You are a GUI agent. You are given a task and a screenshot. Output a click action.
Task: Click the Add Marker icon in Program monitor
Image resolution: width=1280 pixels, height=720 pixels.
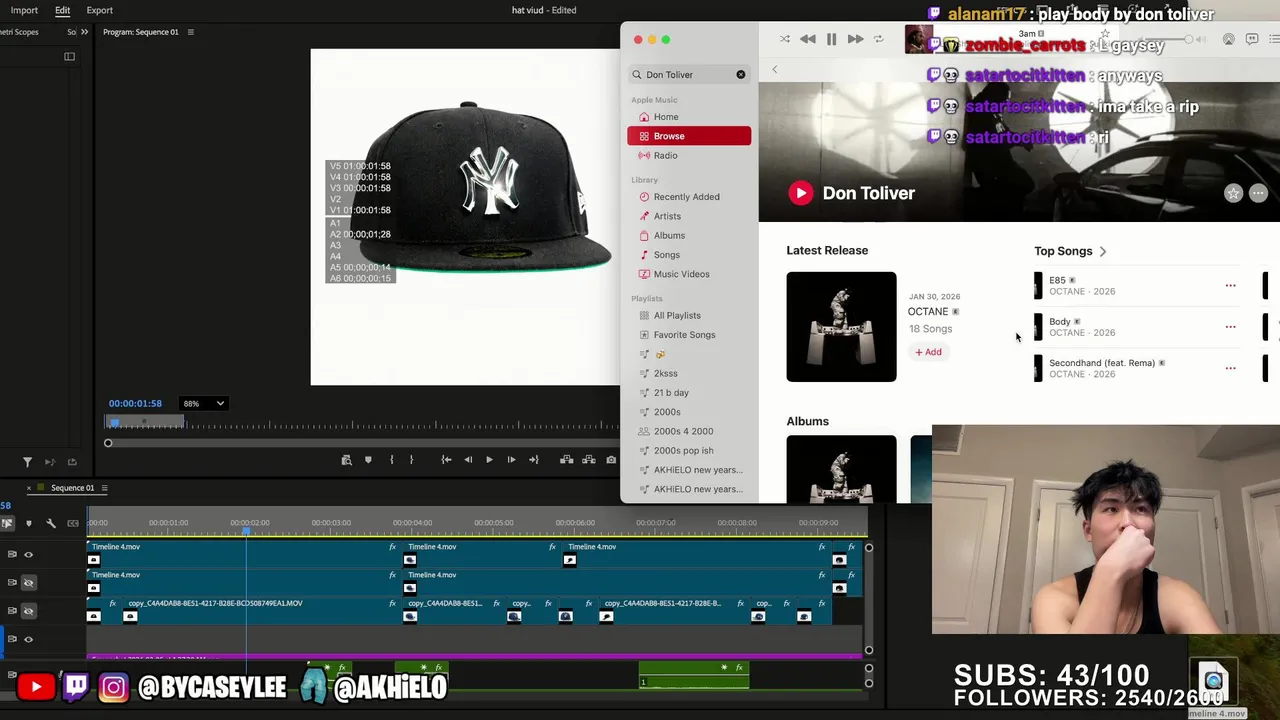(368, 460)
